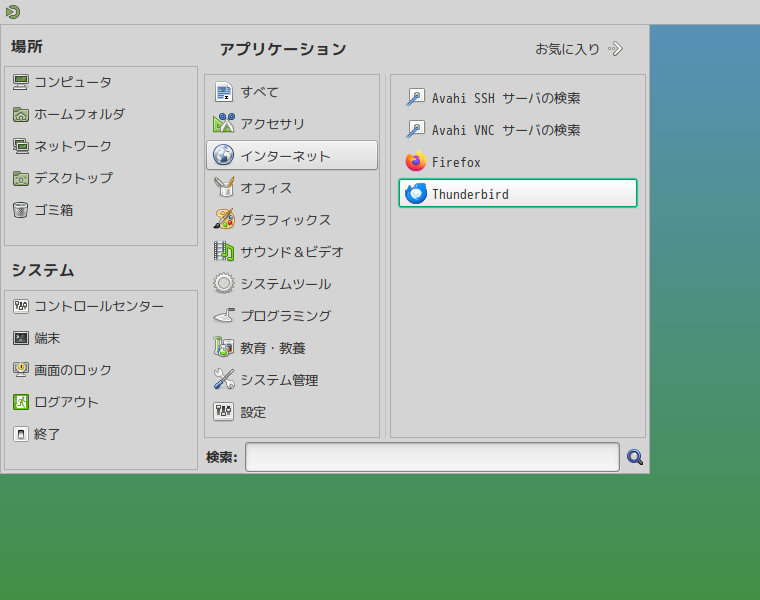Click the お気に入り arrow icon
Viewport: 760px width, 600px height.
615,48
